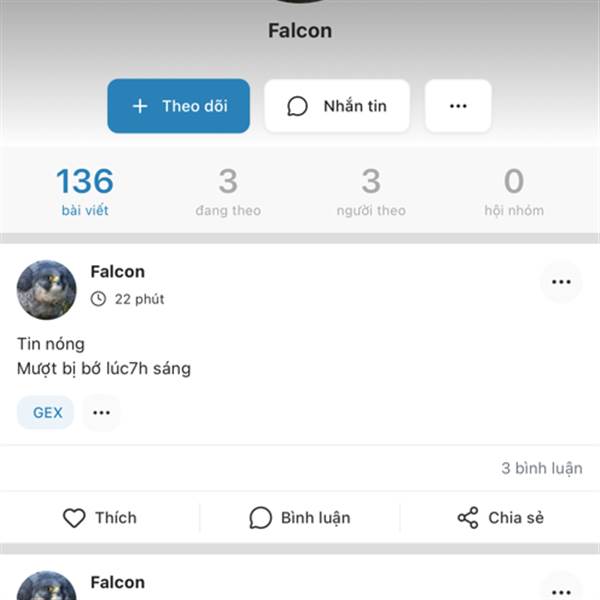
Task: View the 3 bình luận comments
Action: click(542, 468)
